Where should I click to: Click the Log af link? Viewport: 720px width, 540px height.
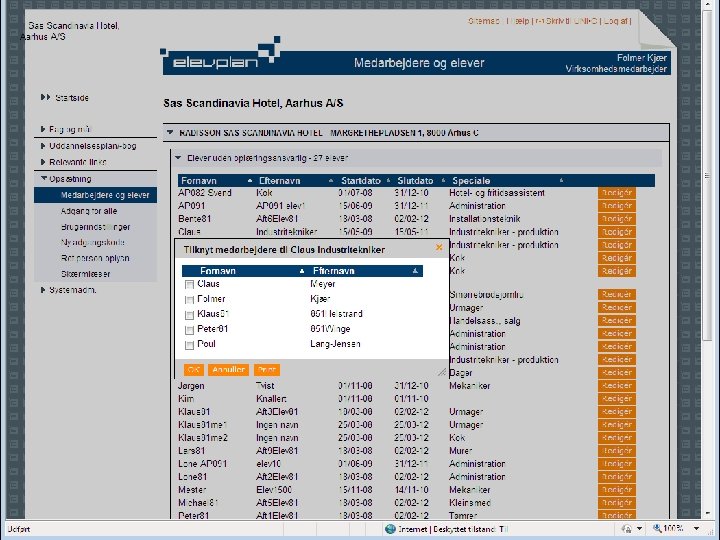(616, 21)
